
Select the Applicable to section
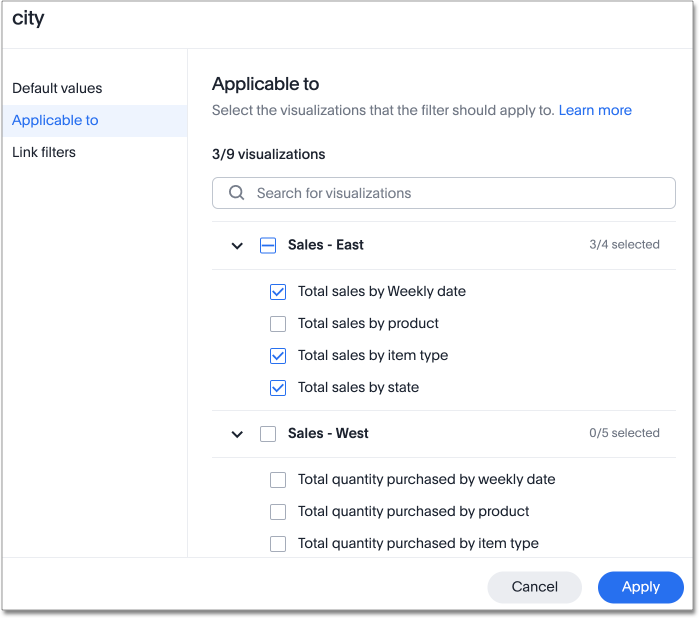tap(55, 120)
